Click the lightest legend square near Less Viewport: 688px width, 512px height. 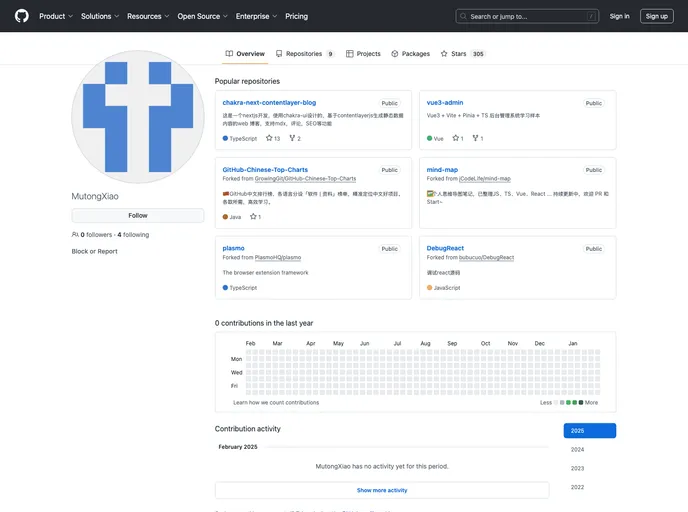point(556,403)
